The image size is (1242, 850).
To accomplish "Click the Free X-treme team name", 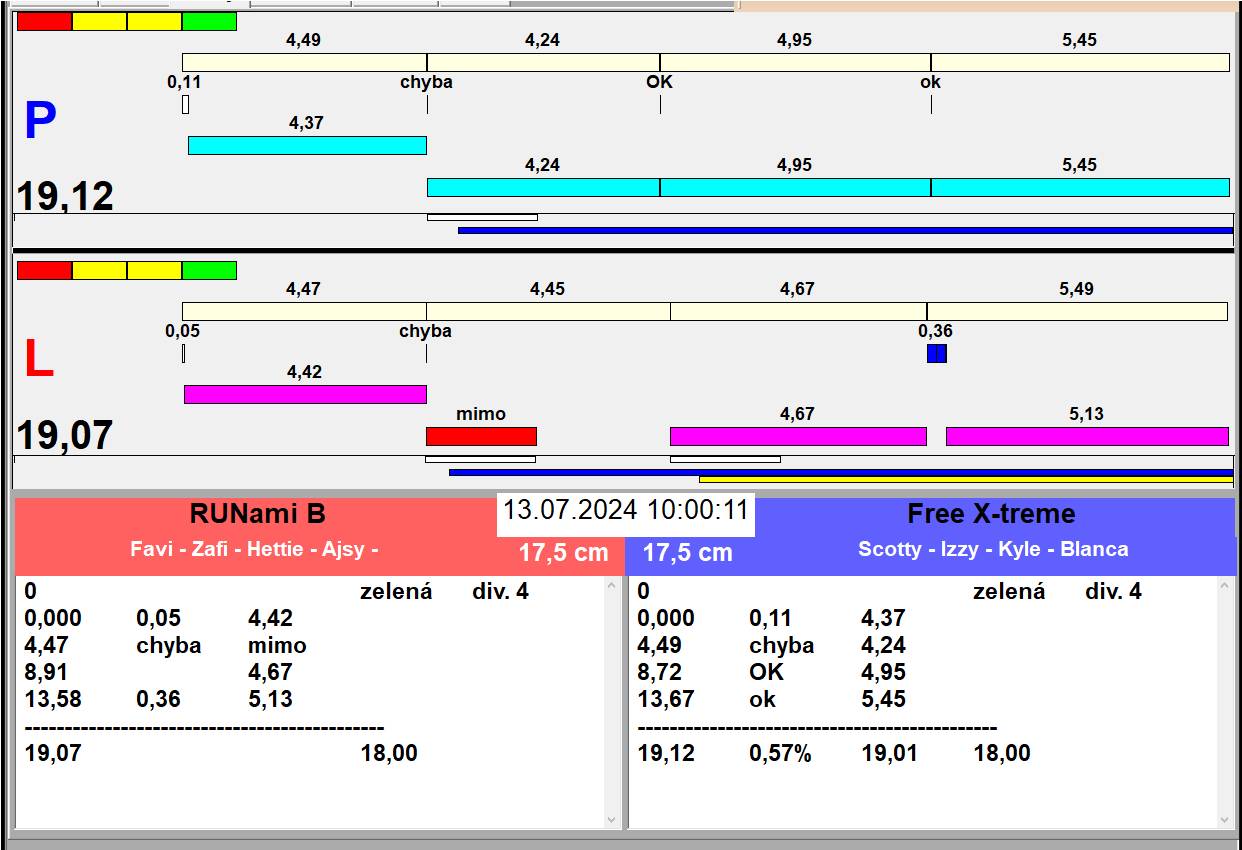I will tap(991, 514).
